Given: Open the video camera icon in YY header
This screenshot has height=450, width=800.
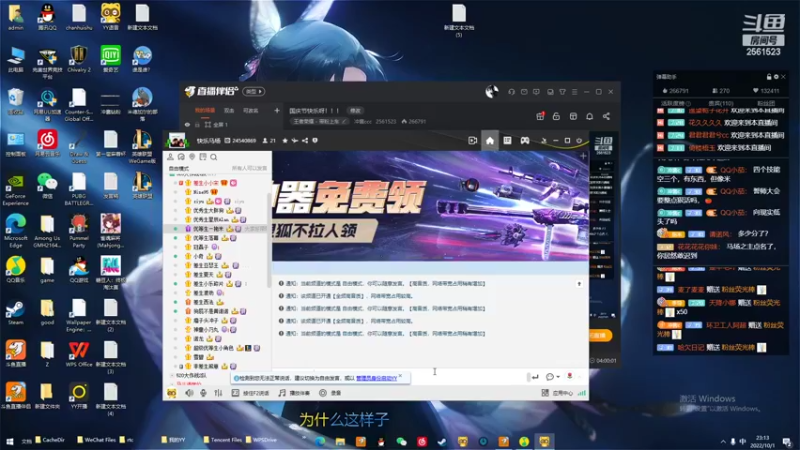Looking at the screenshot, I should point(472,141).
